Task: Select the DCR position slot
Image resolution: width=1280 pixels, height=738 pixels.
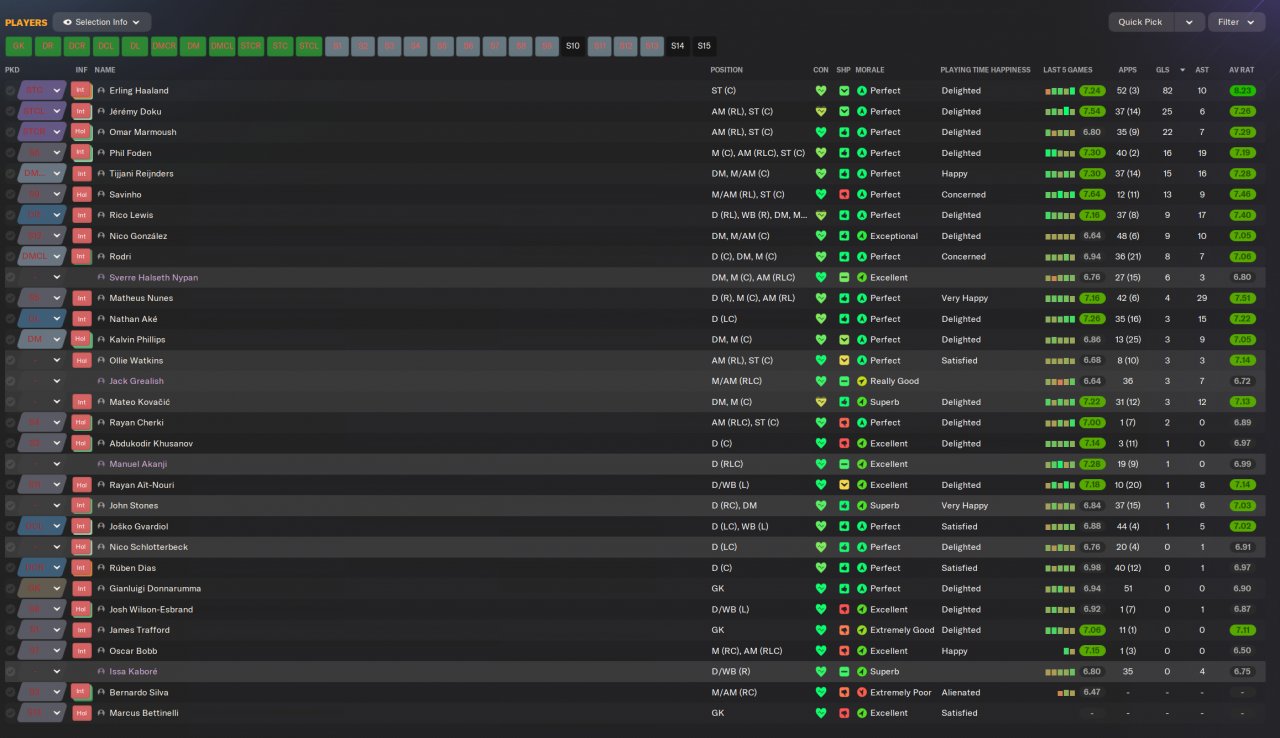Action: (77, 46)
